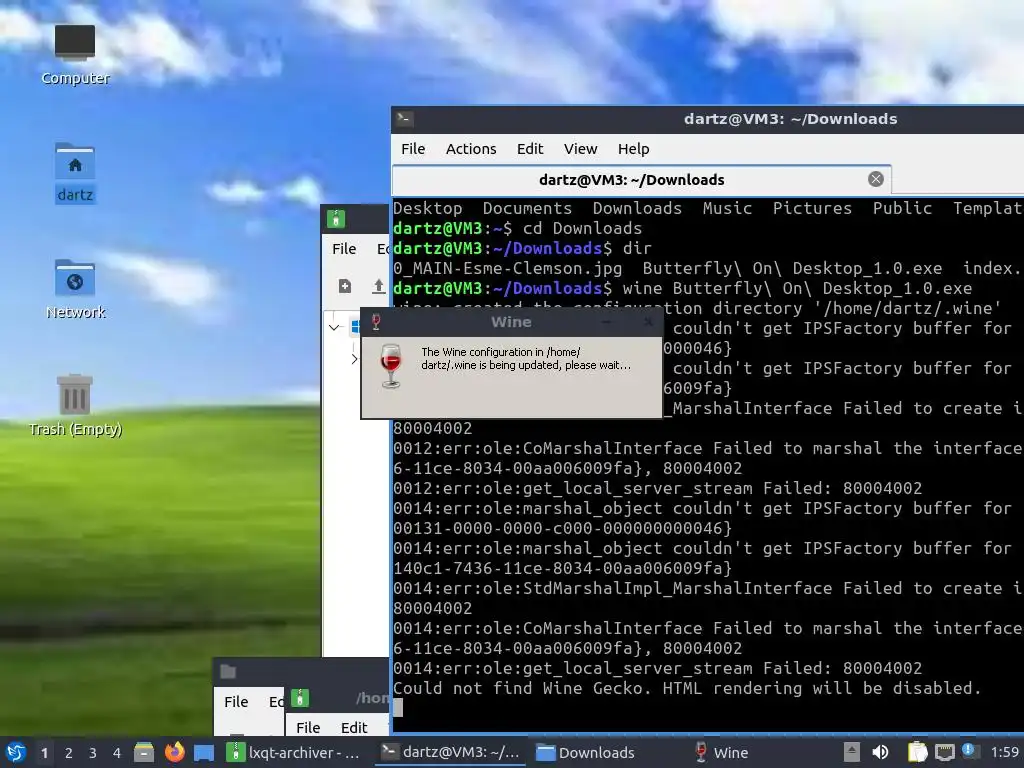Screen dimensions: 1024x768
Task: Open File menu of the bottom file manager window
Action: coord(236,701)
